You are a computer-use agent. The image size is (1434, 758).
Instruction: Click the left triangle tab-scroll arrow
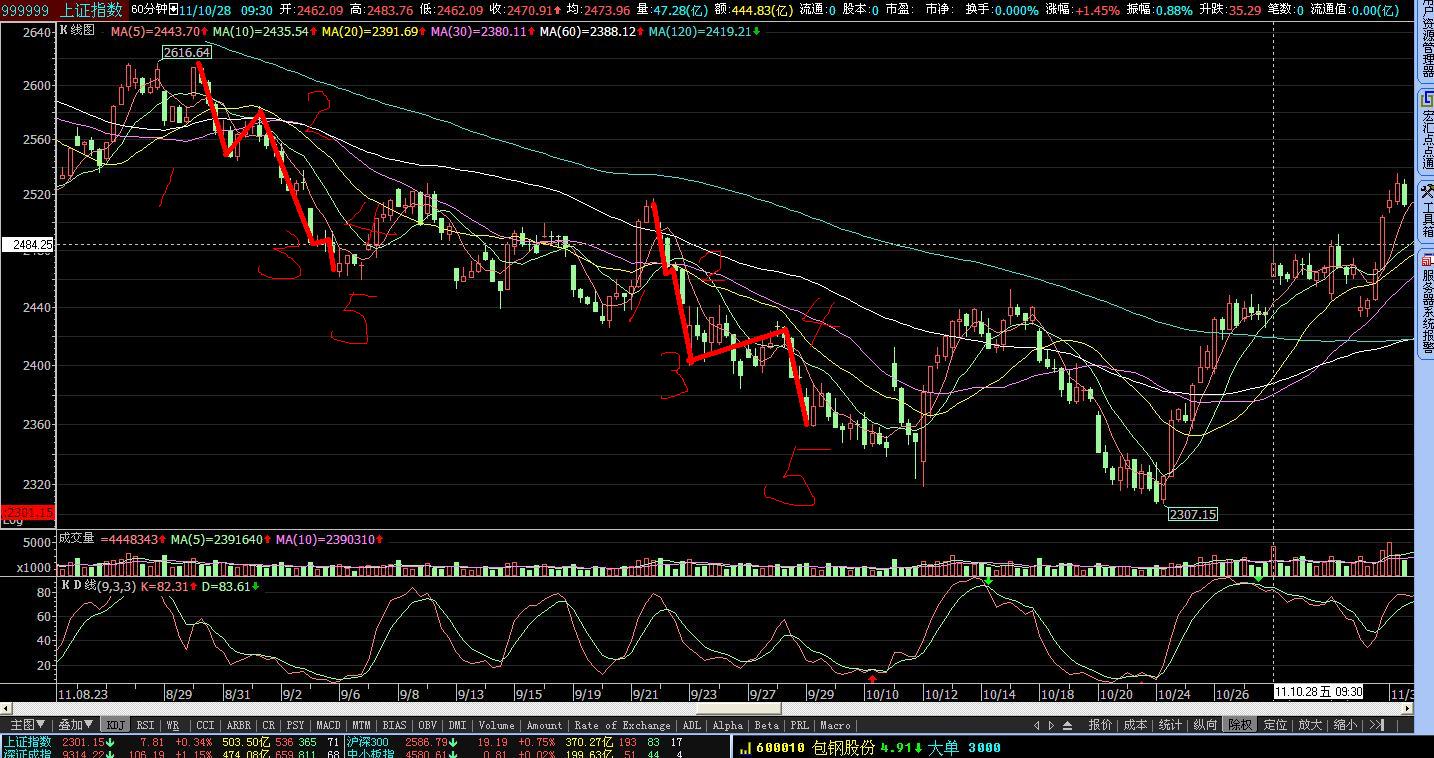tap(1037, 725)
